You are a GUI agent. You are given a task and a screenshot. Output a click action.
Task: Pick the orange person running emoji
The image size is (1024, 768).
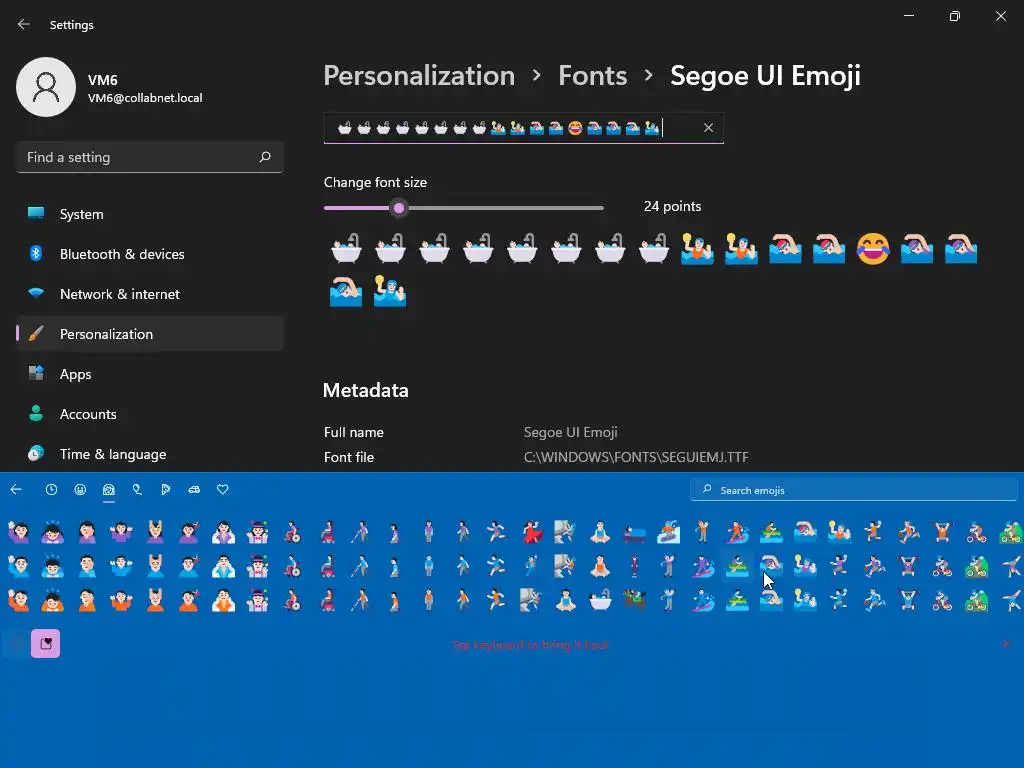(497, 600)
